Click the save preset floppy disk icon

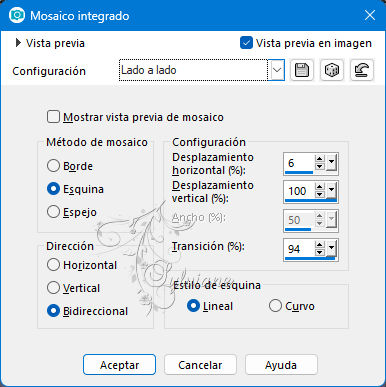302,70
